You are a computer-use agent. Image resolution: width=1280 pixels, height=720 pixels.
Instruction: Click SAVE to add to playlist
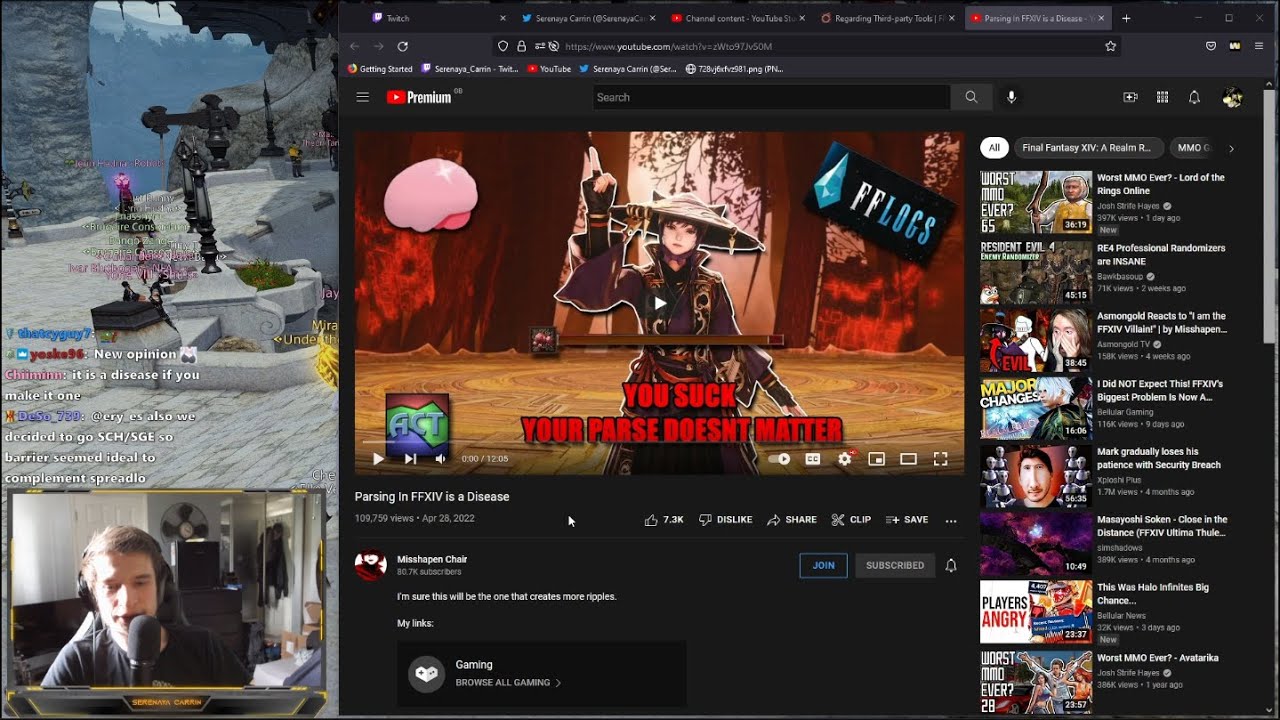pyautogui.click(x=907, y=520)
